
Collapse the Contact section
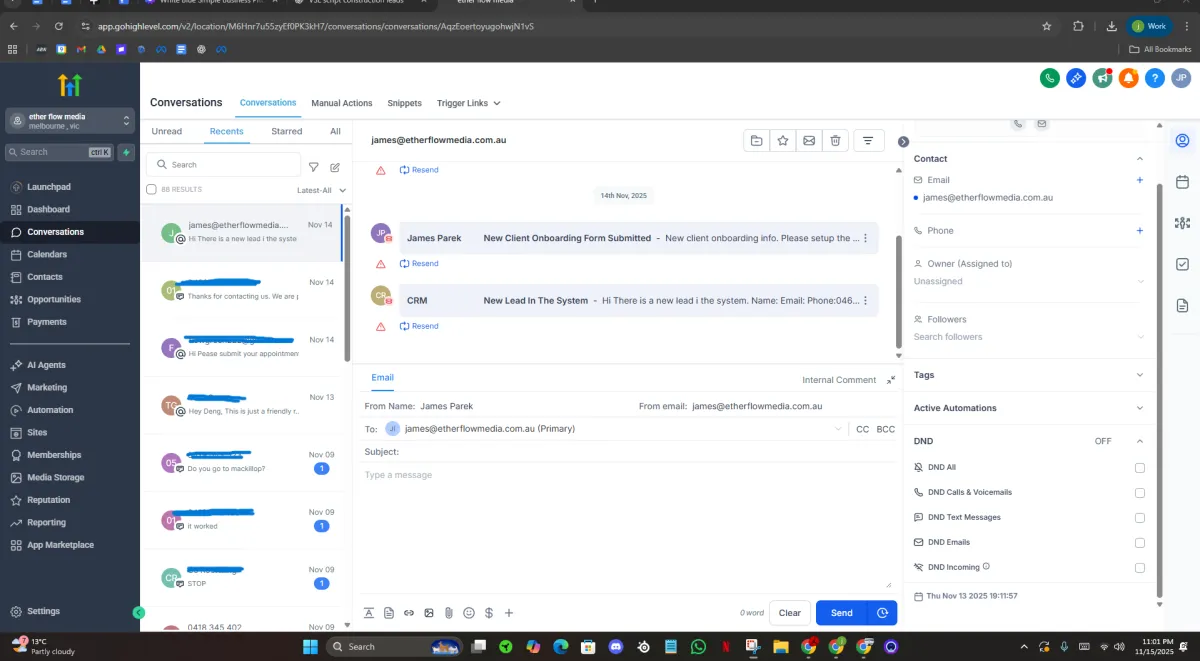(1139, 159)
